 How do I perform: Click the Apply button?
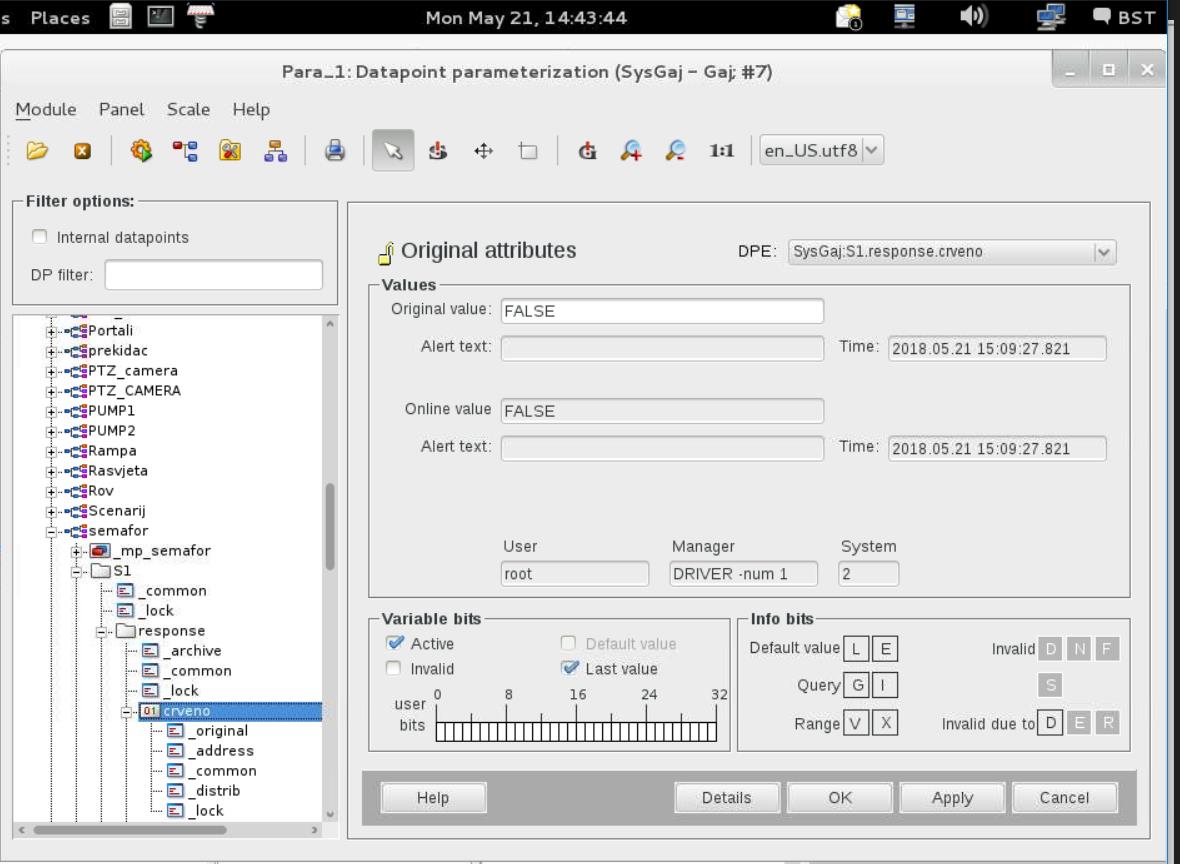(951, 797)
